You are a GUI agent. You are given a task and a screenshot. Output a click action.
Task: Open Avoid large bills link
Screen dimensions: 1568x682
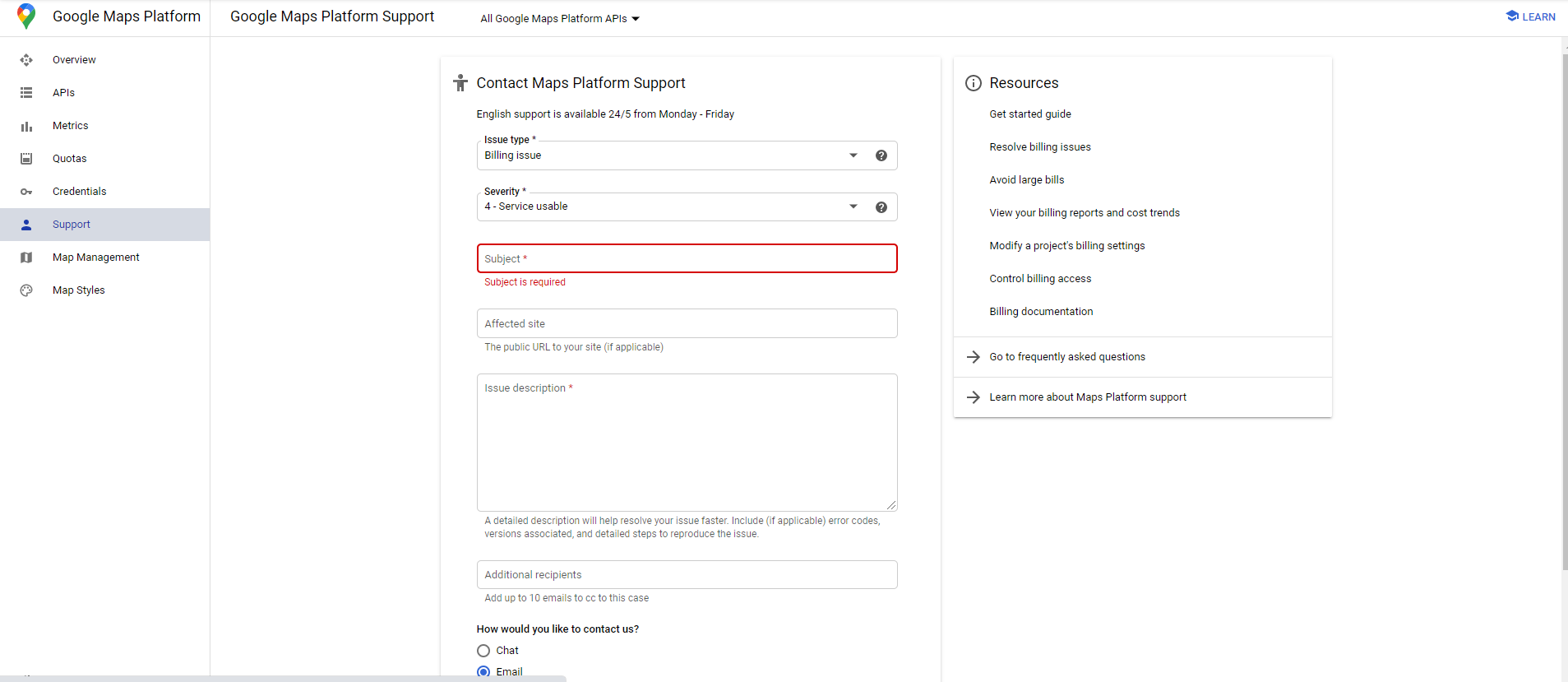click(1027, 180)
